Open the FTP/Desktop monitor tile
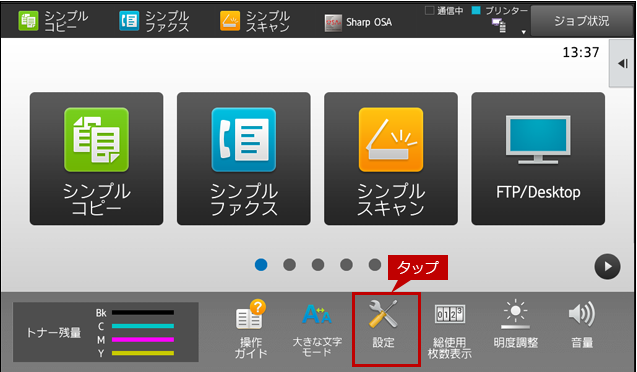Viewport: 637px width, 372px height. [x=538, y=159]
